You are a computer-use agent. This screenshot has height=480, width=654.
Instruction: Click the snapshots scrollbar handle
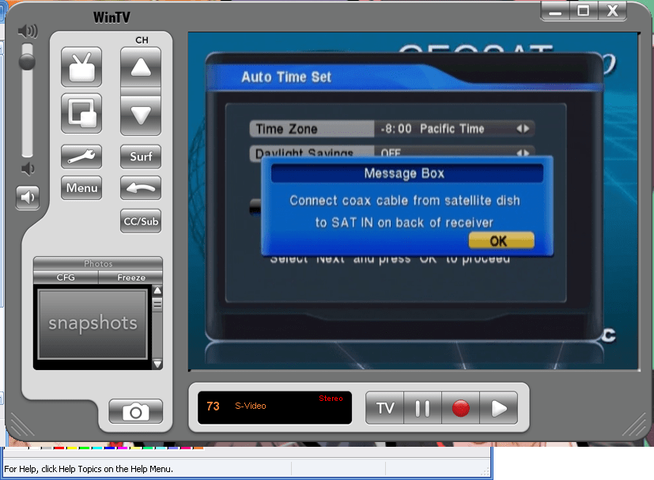(157, 304)
